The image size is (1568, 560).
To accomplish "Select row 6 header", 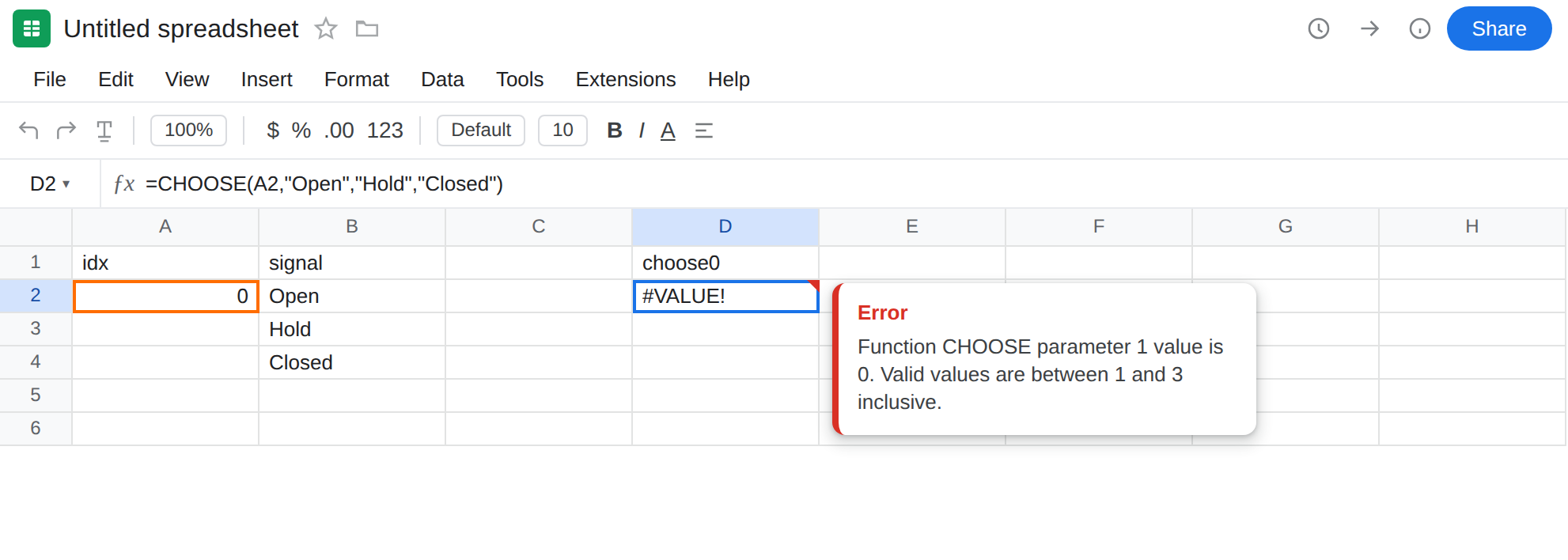I will (36, 428).
